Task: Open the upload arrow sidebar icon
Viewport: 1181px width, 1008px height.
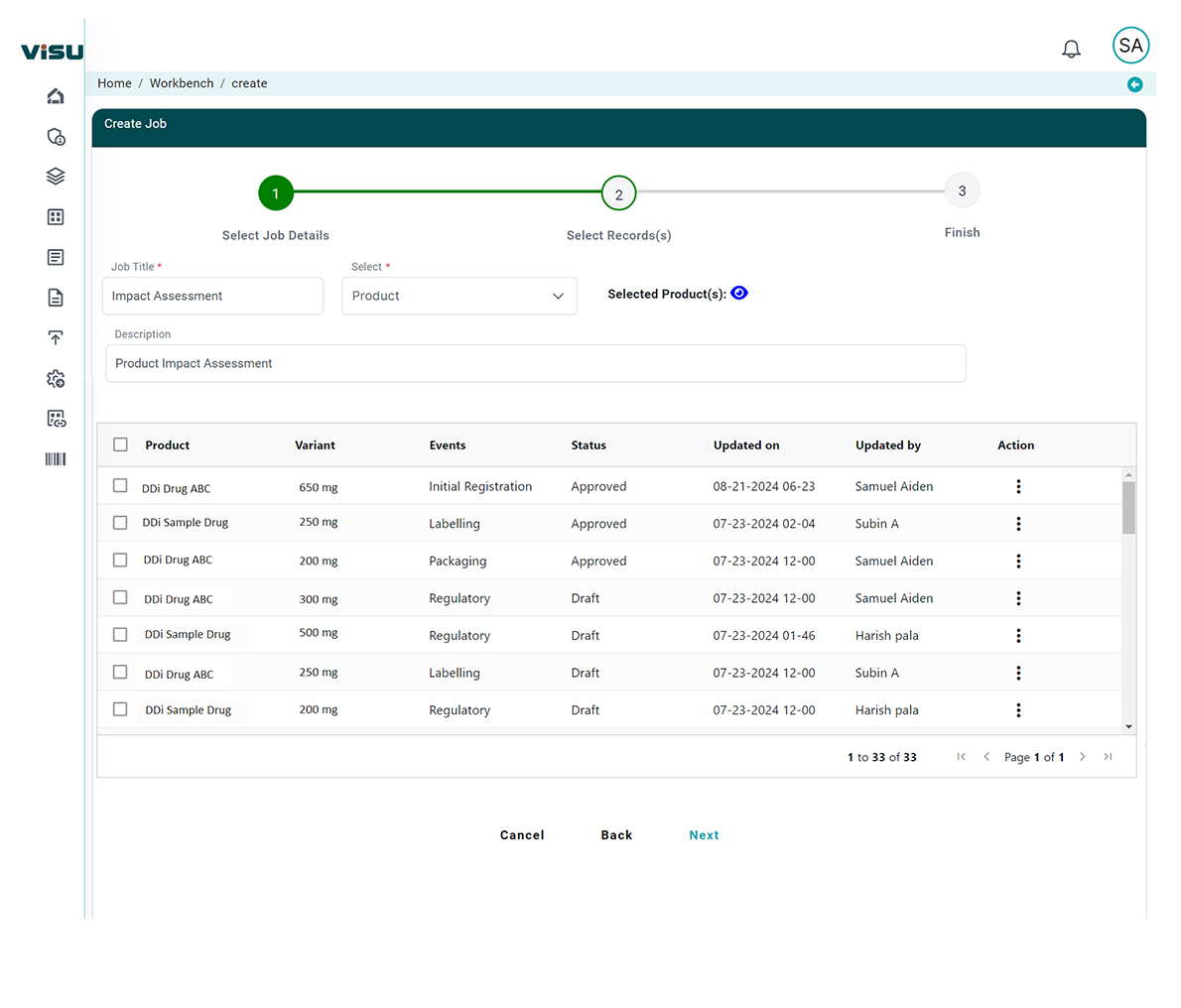Action: (x=56, y=338)
